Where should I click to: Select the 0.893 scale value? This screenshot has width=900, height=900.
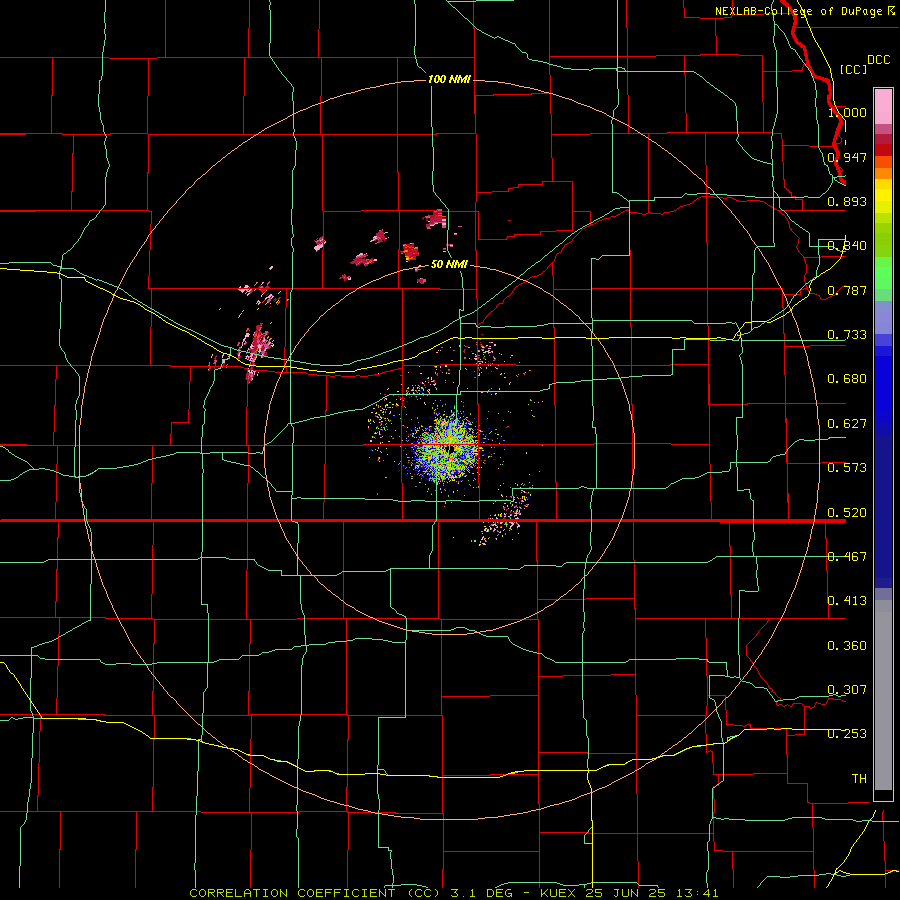pyautogui.click(x=847, y=201)
